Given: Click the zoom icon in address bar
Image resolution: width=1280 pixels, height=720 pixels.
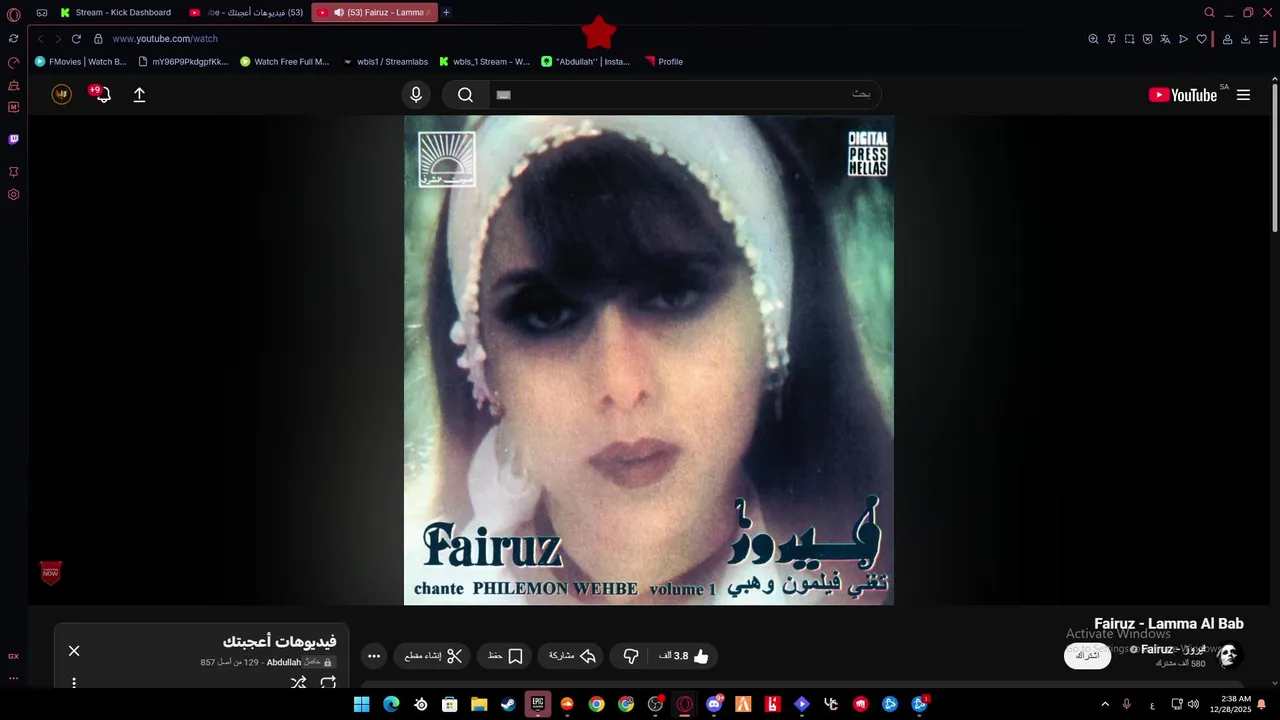Looking at the screenshot, I should [x=1093, y=39].
